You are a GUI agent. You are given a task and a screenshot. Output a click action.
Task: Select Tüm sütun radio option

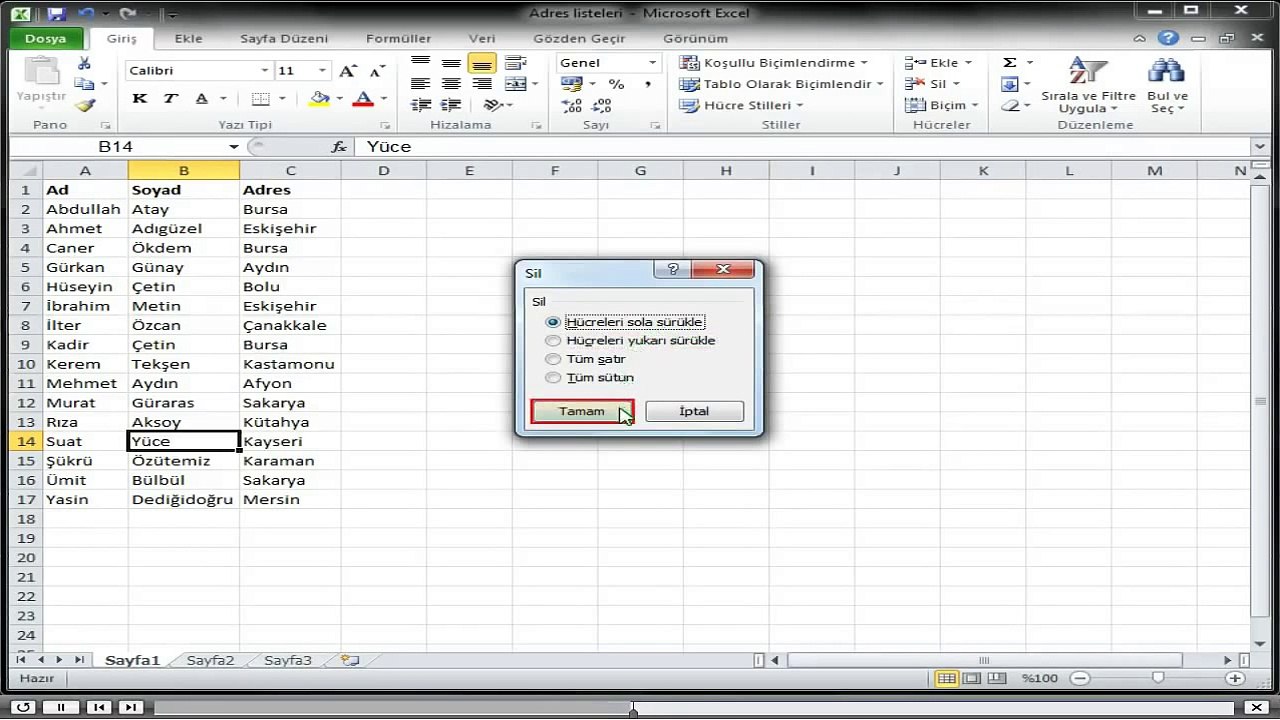(591, 377)
